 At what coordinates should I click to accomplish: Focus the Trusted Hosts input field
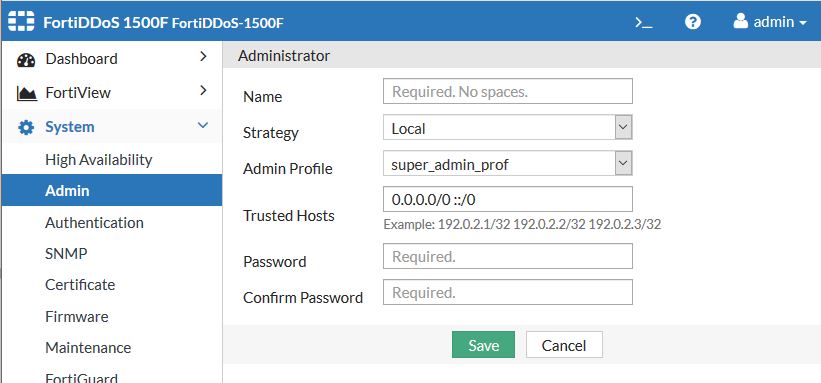507,199
